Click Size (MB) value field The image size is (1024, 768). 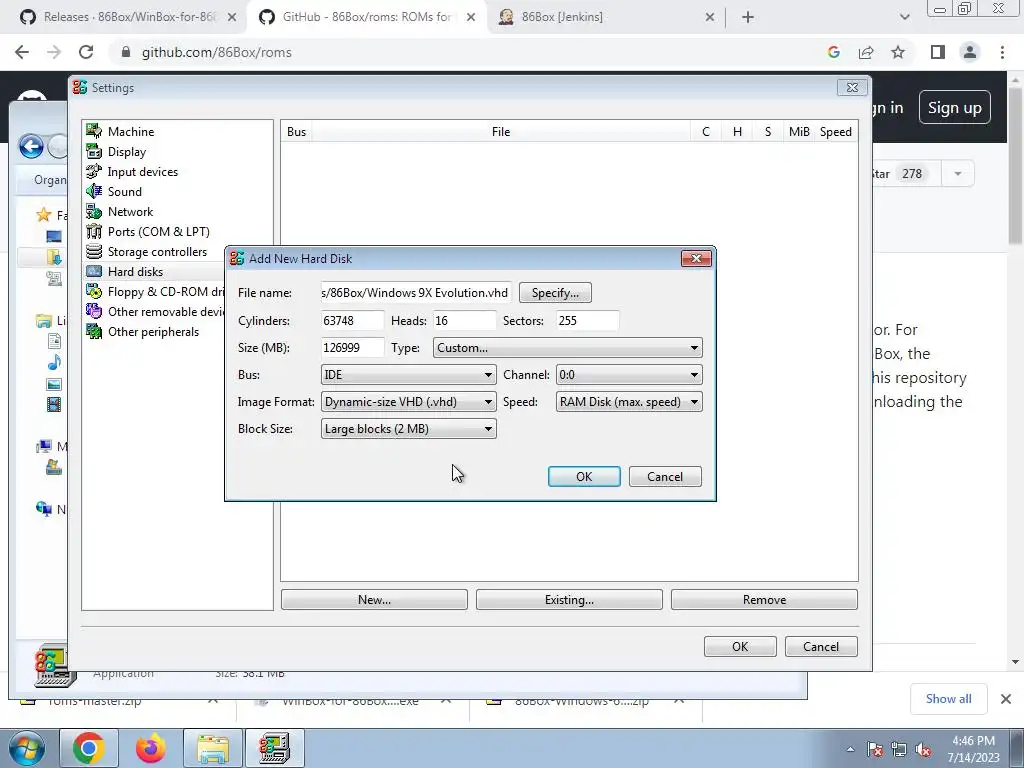(353, 347)
